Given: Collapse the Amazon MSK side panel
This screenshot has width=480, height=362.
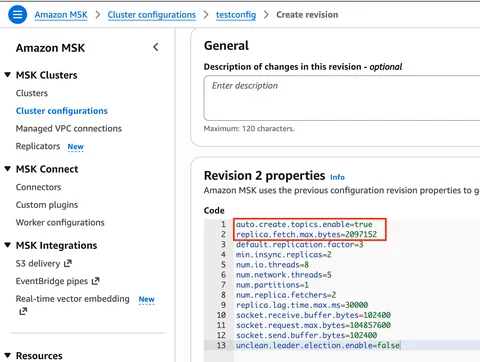Looking at the screenshot, I should coord(156,47).
